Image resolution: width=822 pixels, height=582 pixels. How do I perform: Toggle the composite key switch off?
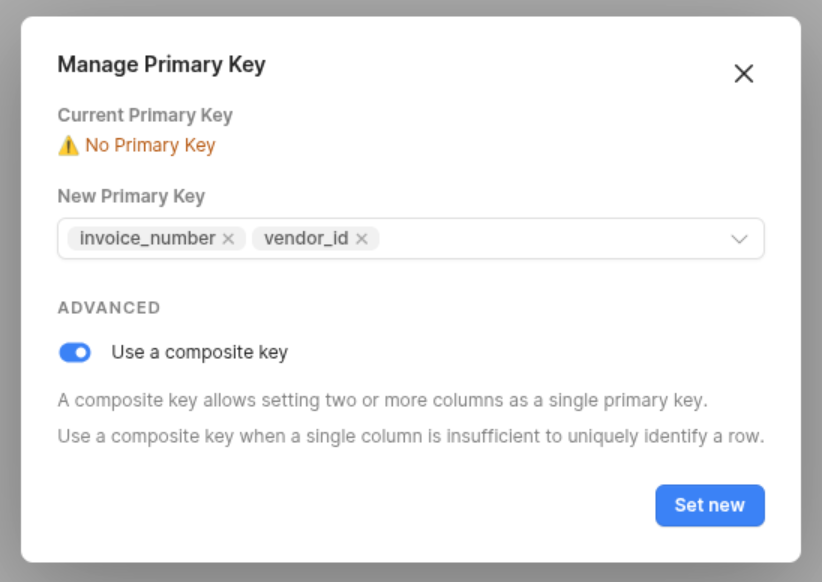74,352
